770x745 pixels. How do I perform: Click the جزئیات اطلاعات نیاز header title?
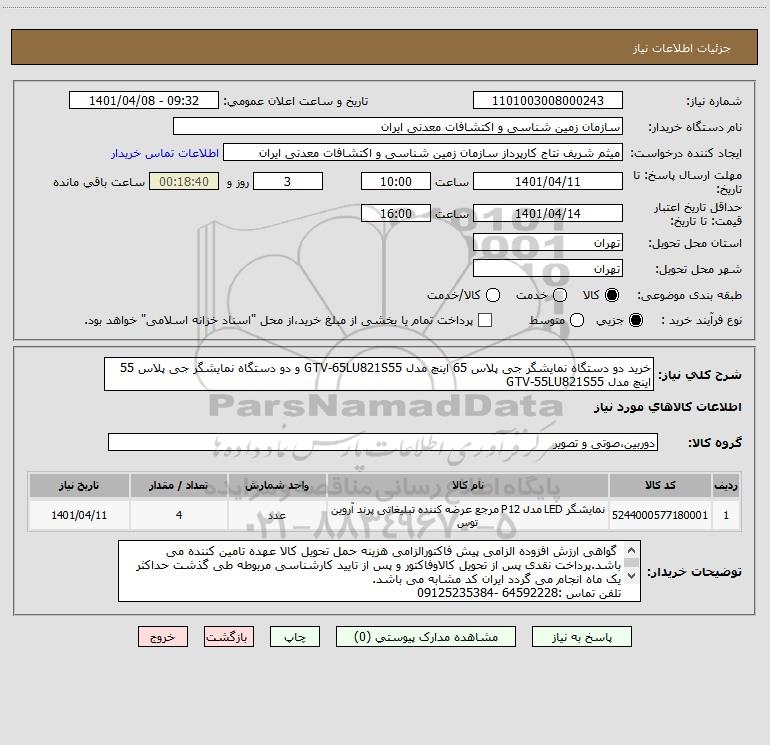click(x=682, y=48)
